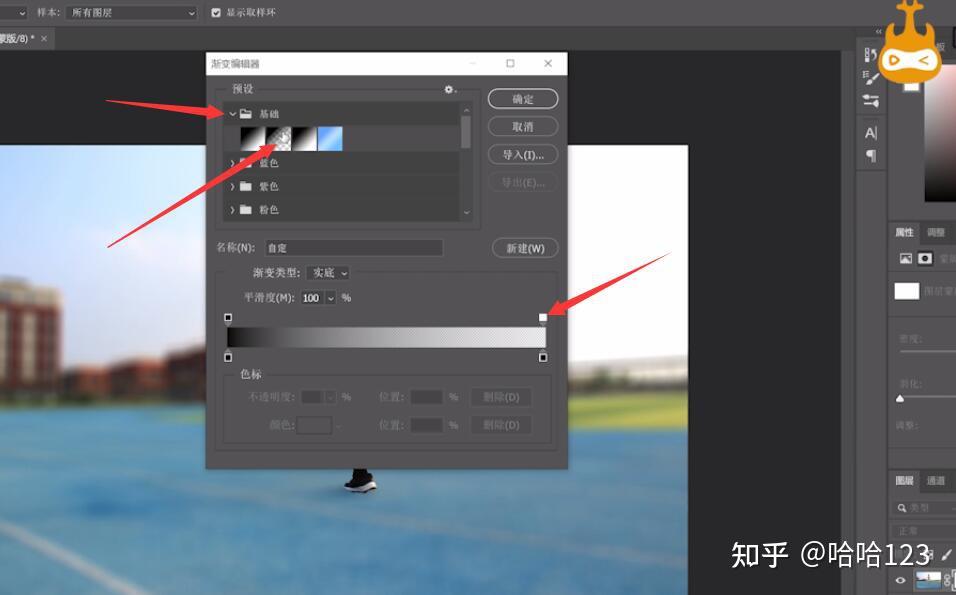Click the 确定 button

point(523,99)
